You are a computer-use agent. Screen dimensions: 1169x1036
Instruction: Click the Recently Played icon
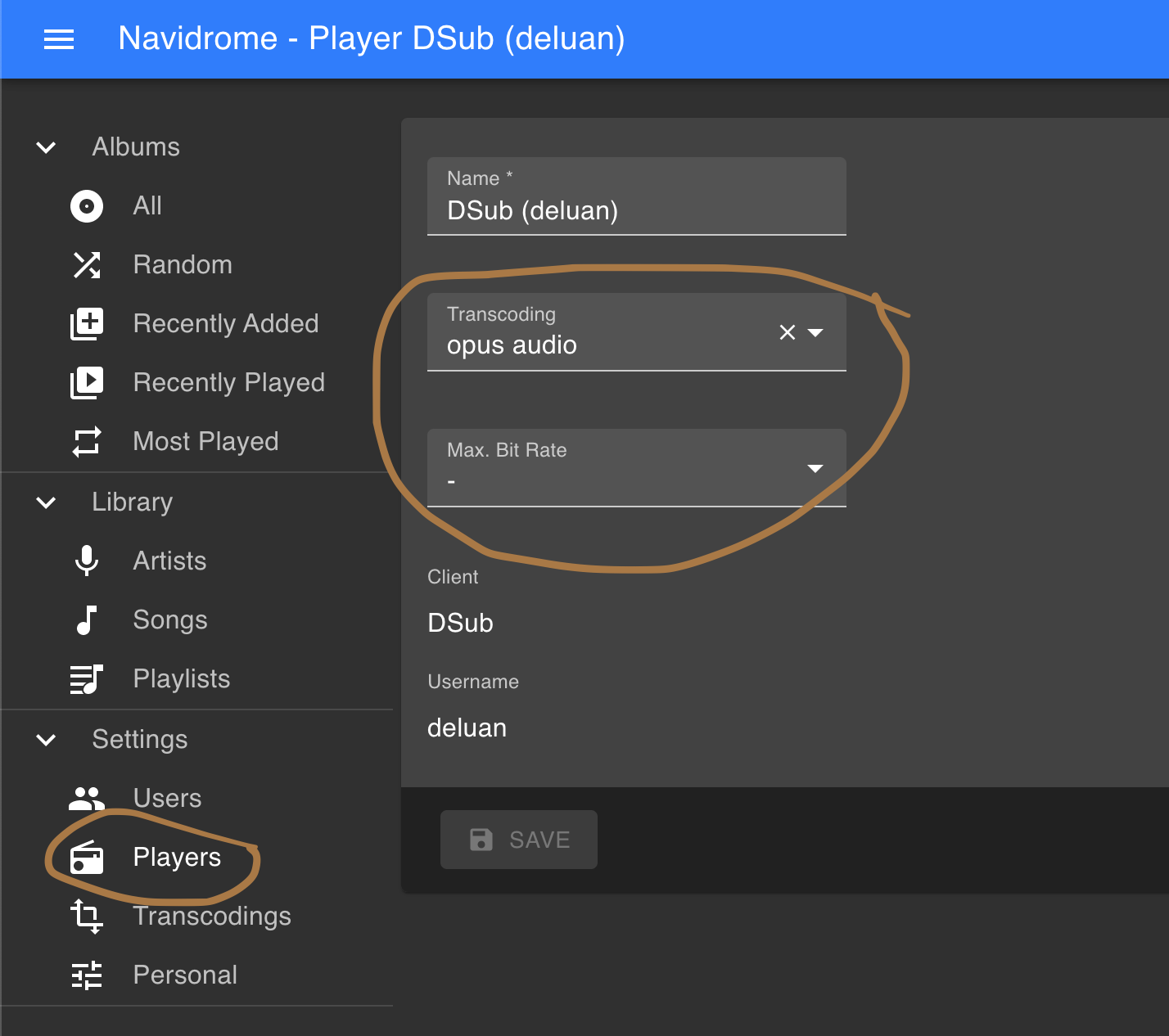[86, 382]
